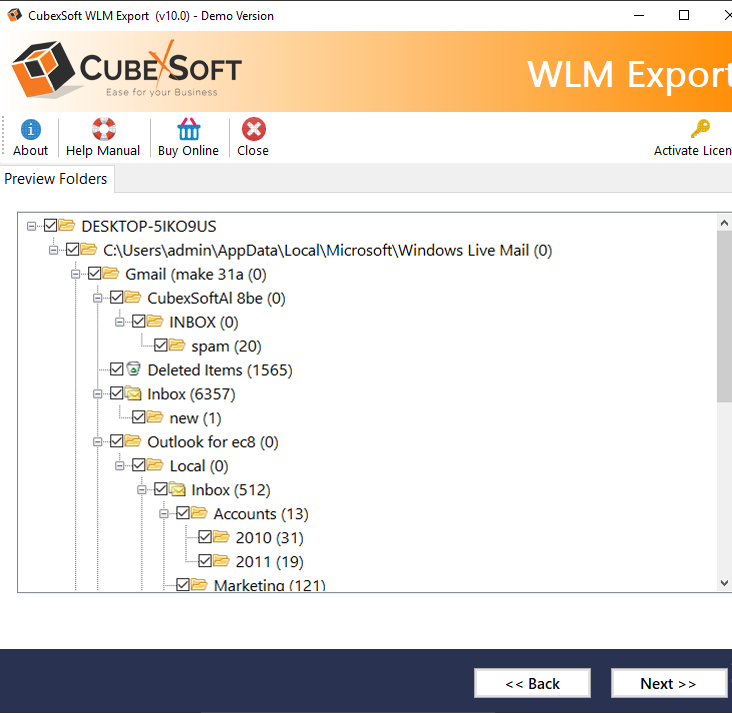Click the Accounts (13) folder icon
This screenshot has width=732, height=713.
click(199, 513)
